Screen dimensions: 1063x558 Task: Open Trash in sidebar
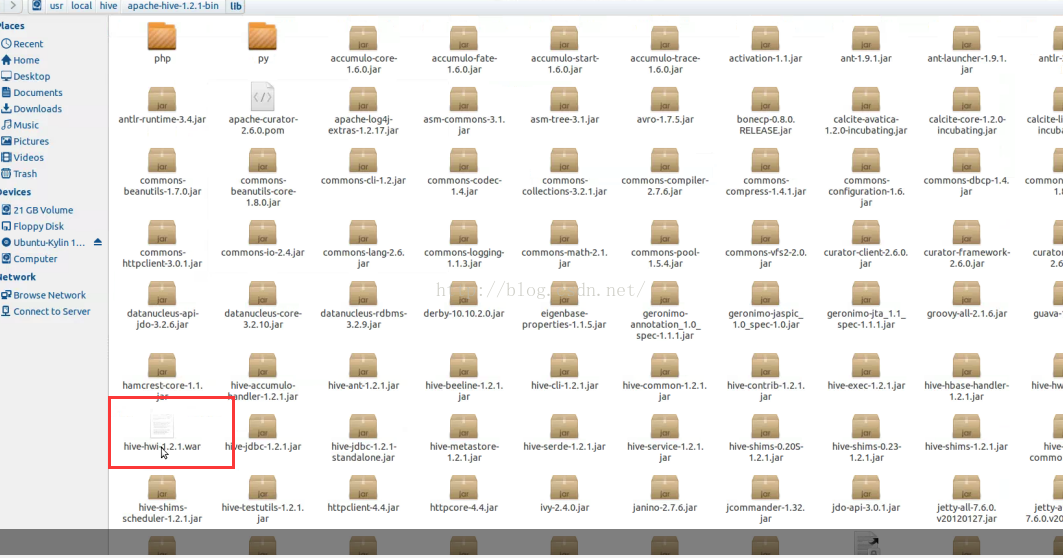click(x=24, y=174)
